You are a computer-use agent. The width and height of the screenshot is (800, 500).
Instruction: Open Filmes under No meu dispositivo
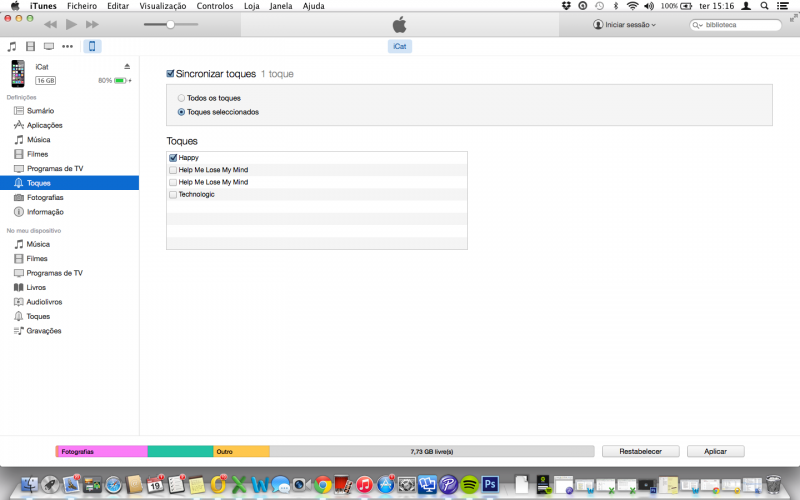click(x=37, y=259)
